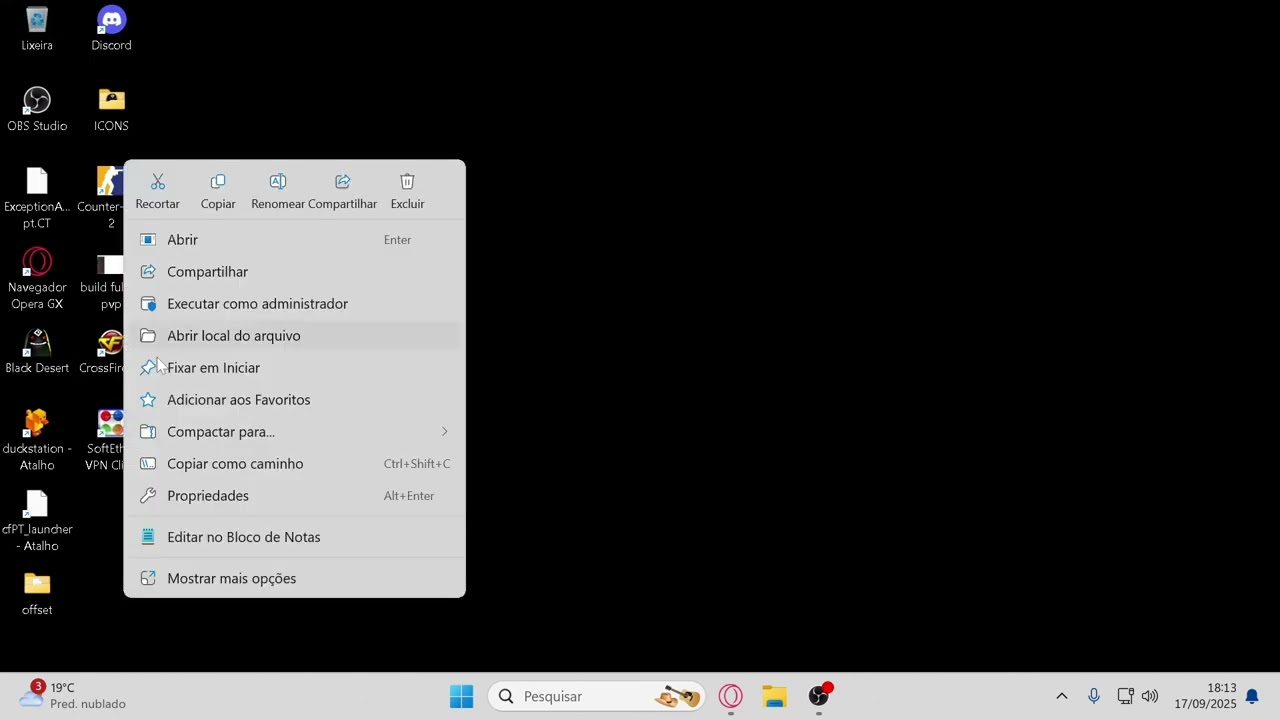Select the cfPT_launcher Atalho desktop file
The height and width of the screenshot is (720, 1280).
(x=37, y=521)
